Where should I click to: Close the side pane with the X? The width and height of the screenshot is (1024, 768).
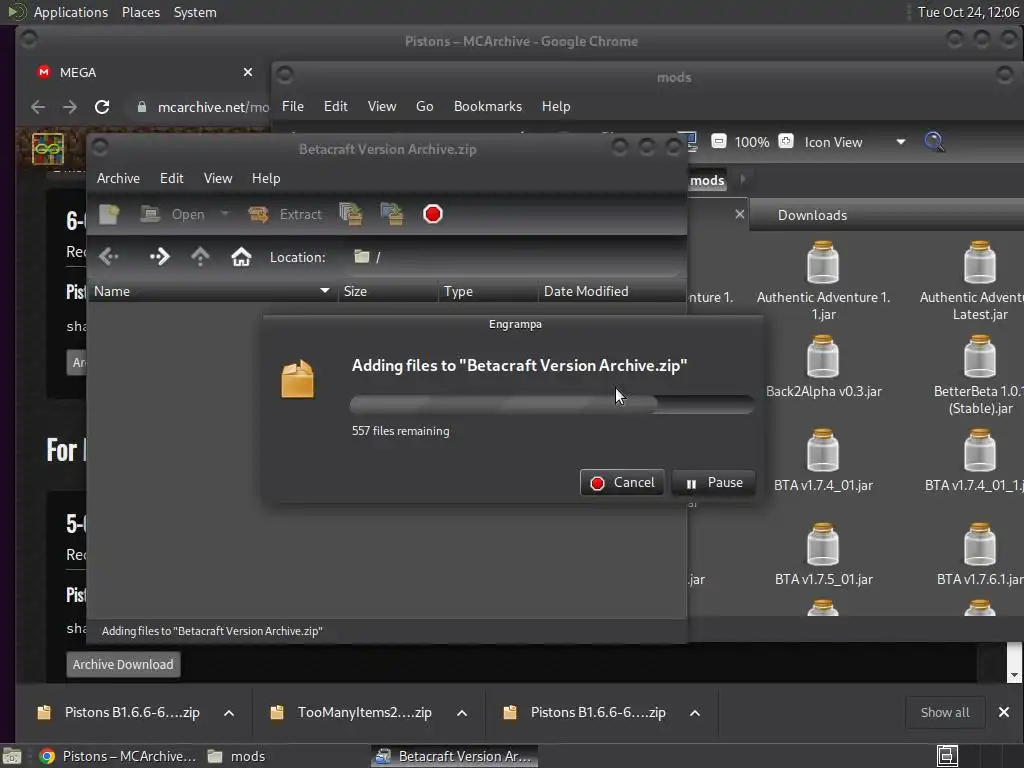[x=739, y=214]
